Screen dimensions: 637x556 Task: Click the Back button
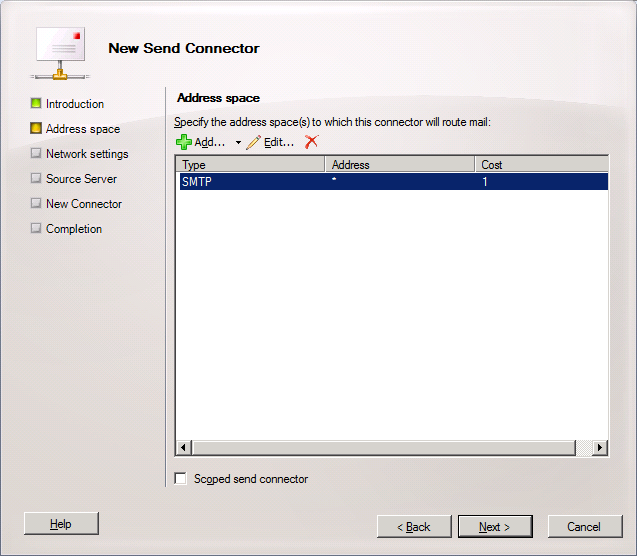413,526
